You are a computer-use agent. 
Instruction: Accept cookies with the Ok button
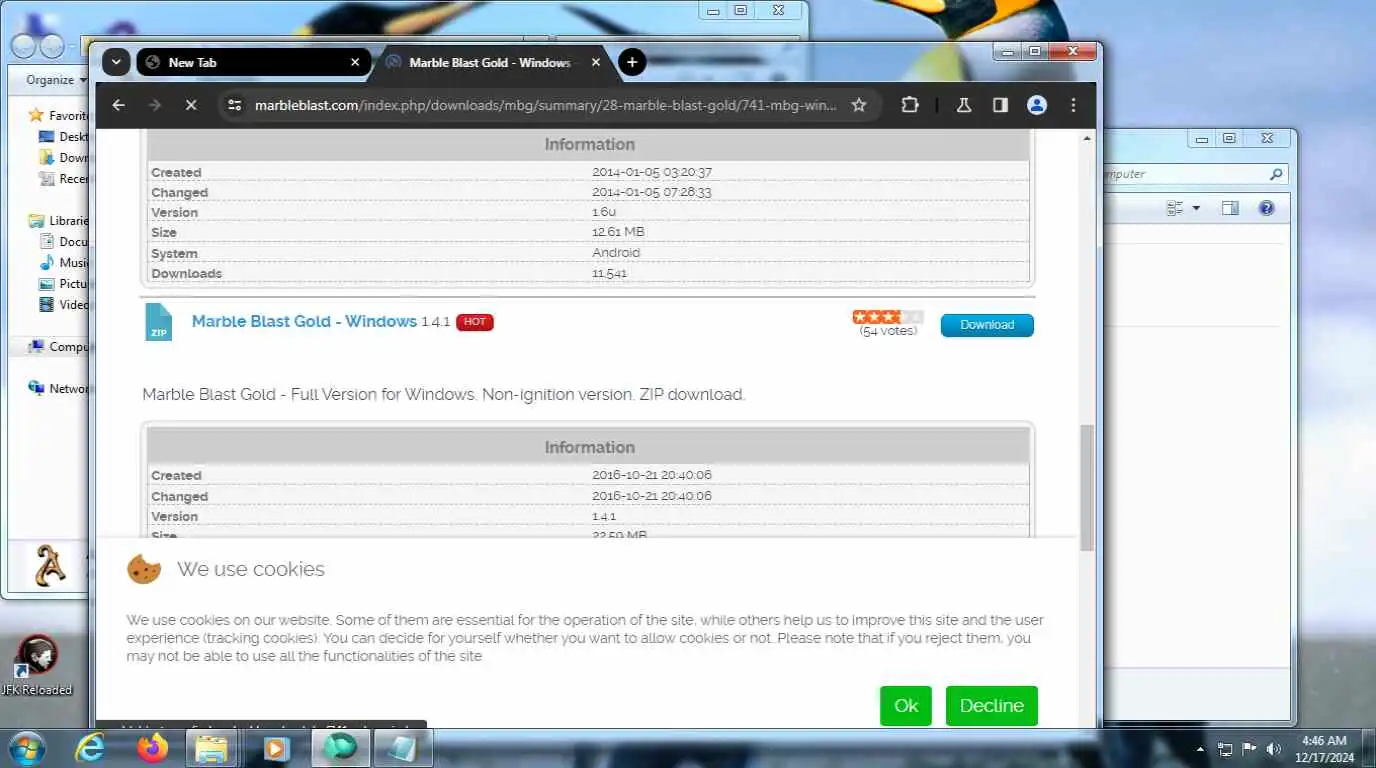click(906, 706)
